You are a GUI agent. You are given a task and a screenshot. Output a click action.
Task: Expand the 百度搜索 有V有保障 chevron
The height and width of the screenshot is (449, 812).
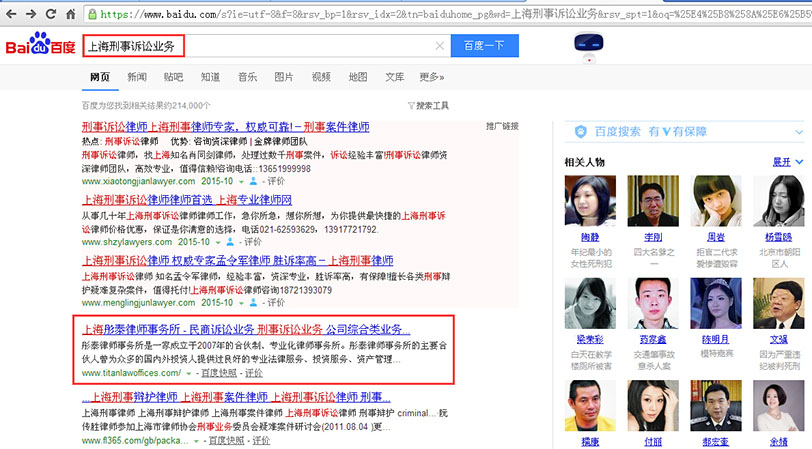click(799, 132)
